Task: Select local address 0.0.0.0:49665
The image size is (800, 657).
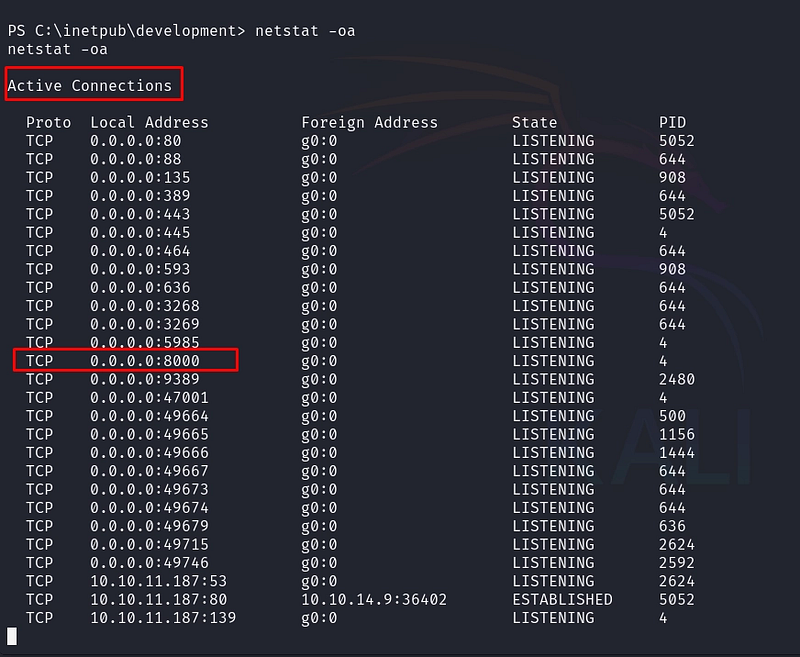Action: click(149, 435)
